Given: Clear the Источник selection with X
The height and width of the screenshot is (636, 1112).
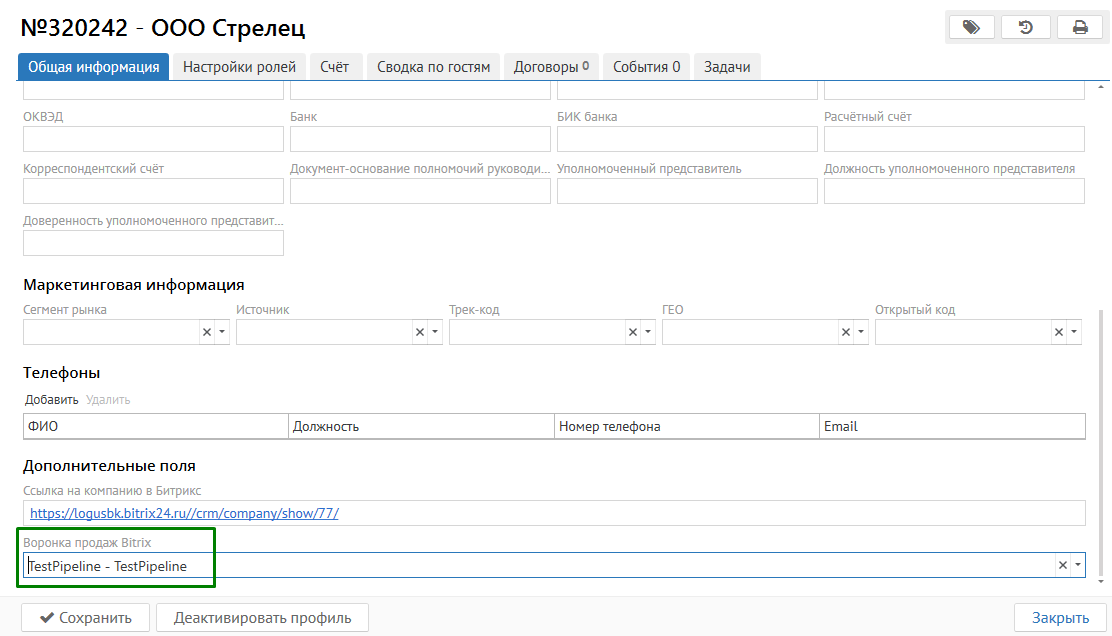Looking at the screenshot, I should pos(420,332).
